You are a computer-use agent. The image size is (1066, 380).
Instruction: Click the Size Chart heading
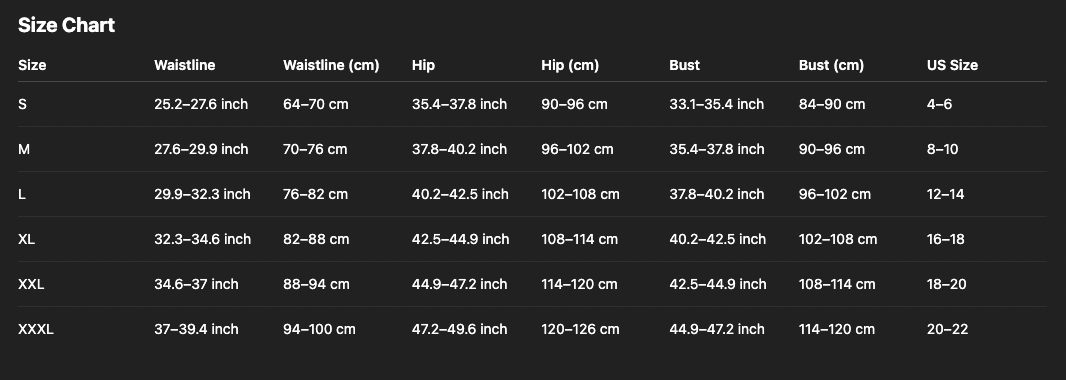tap(66, 25)
